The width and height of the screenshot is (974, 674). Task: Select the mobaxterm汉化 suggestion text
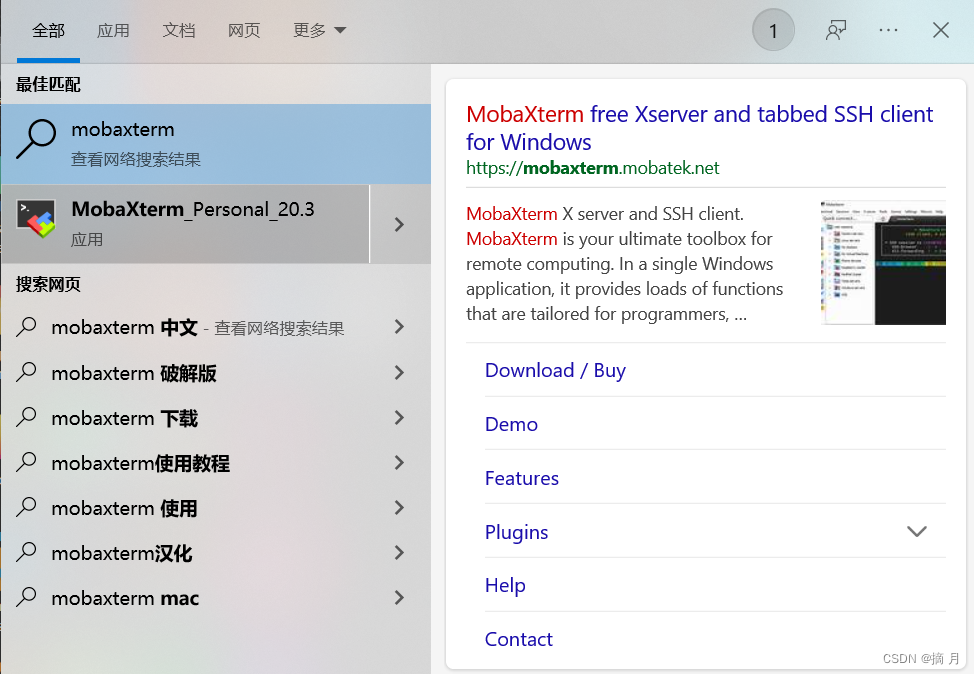pyautogui.click(x=122, y=553)
